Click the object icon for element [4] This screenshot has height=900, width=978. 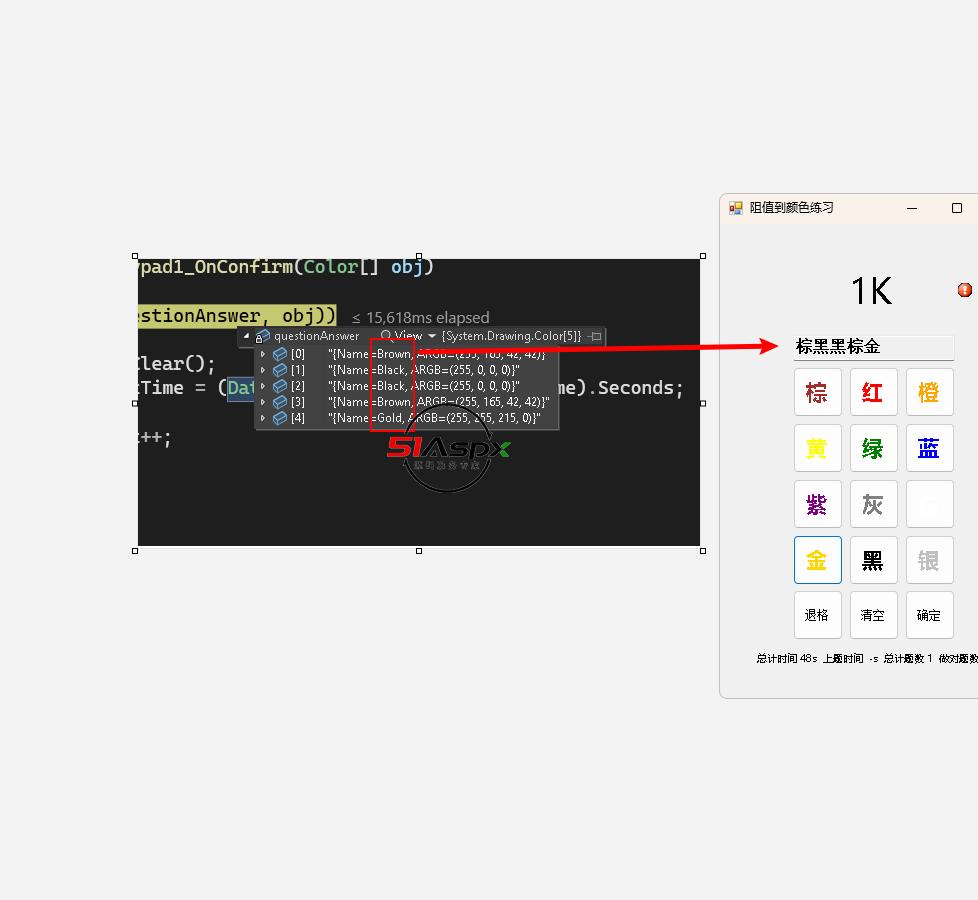click(280, 418)
